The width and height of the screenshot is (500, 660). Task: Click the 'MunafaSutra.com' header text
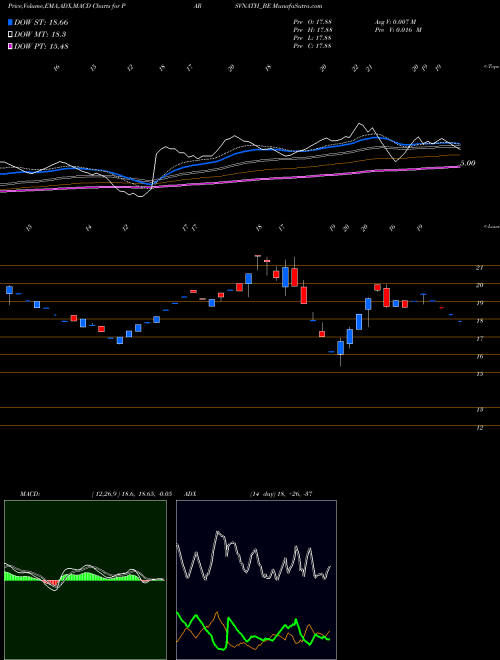[x=298, y=6]
